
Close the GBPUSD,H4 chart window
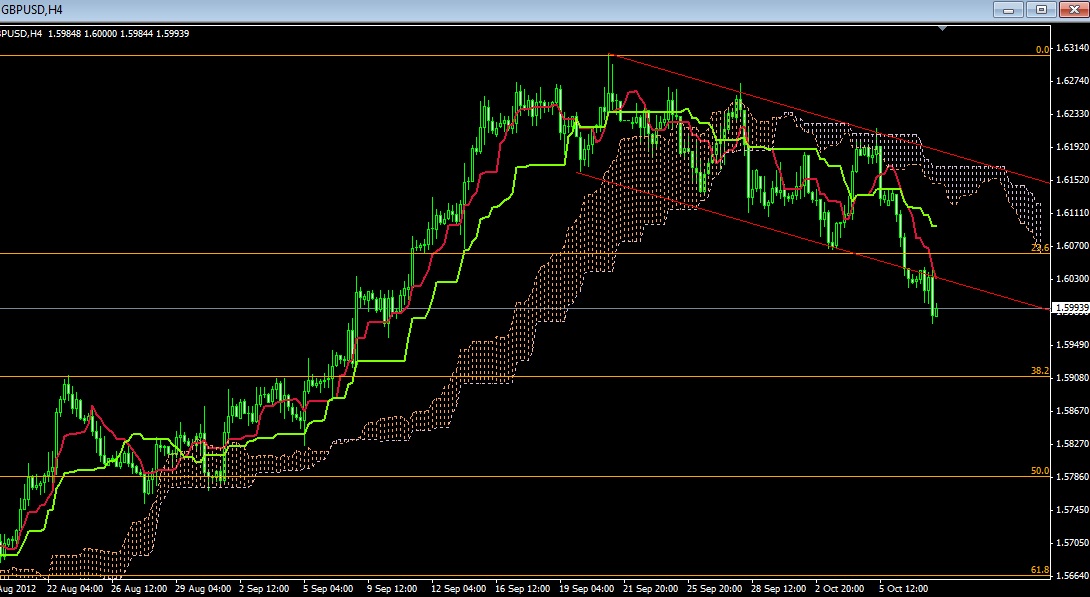coord(1073,10)
